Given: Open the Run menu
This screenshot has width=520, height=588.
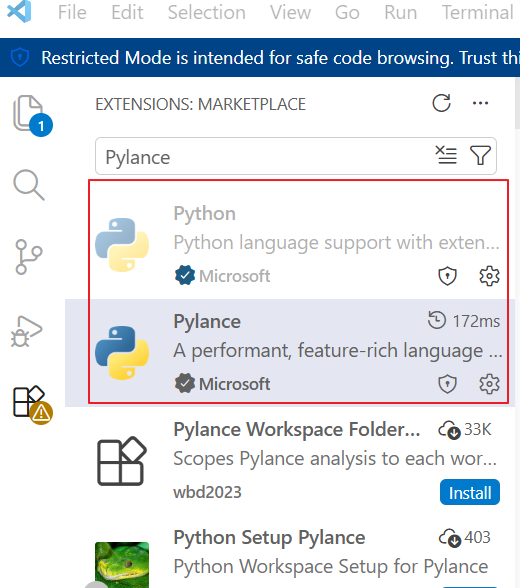Looking at the screenshot, I should click(400, 13).
